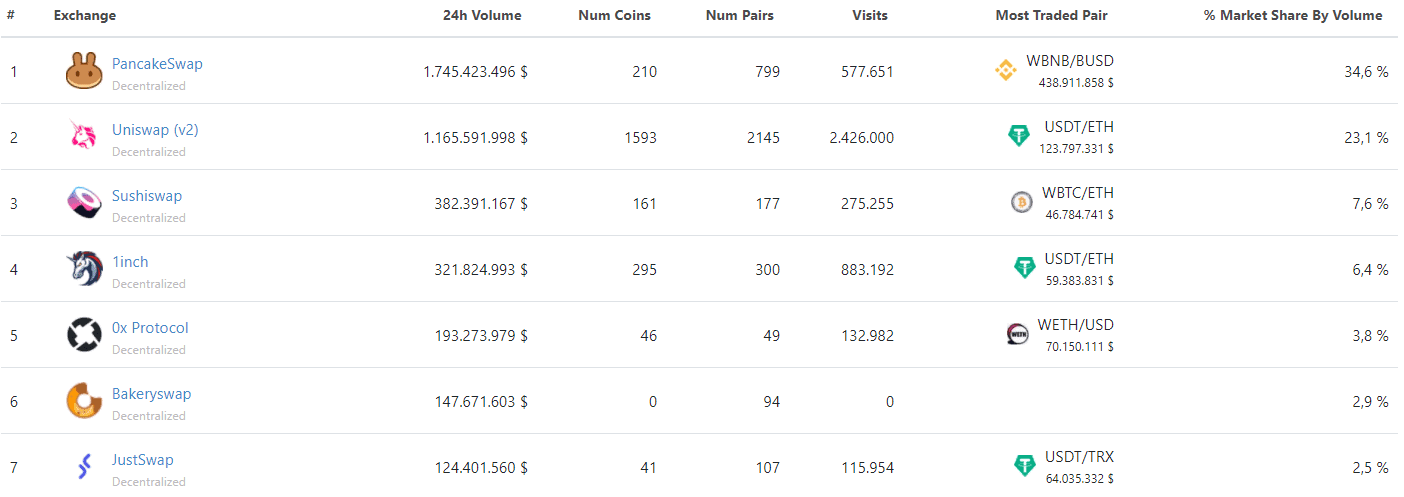This screenshot has height=497, width=1404.
Task: Click the 23,1 % market share value
Action: [x=1367, y=138]
